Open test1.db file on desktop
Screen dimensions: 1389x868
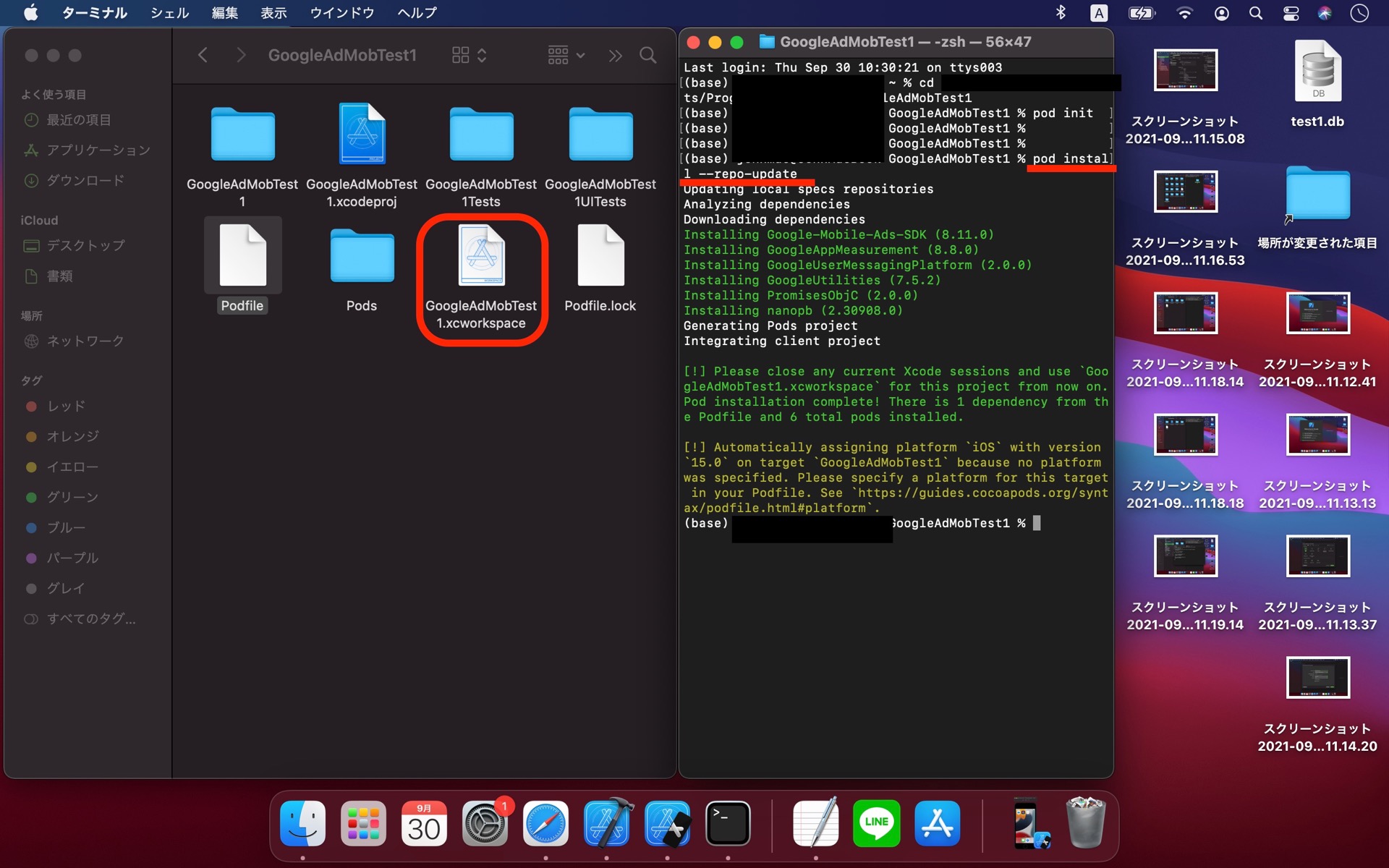[1317, 71]
